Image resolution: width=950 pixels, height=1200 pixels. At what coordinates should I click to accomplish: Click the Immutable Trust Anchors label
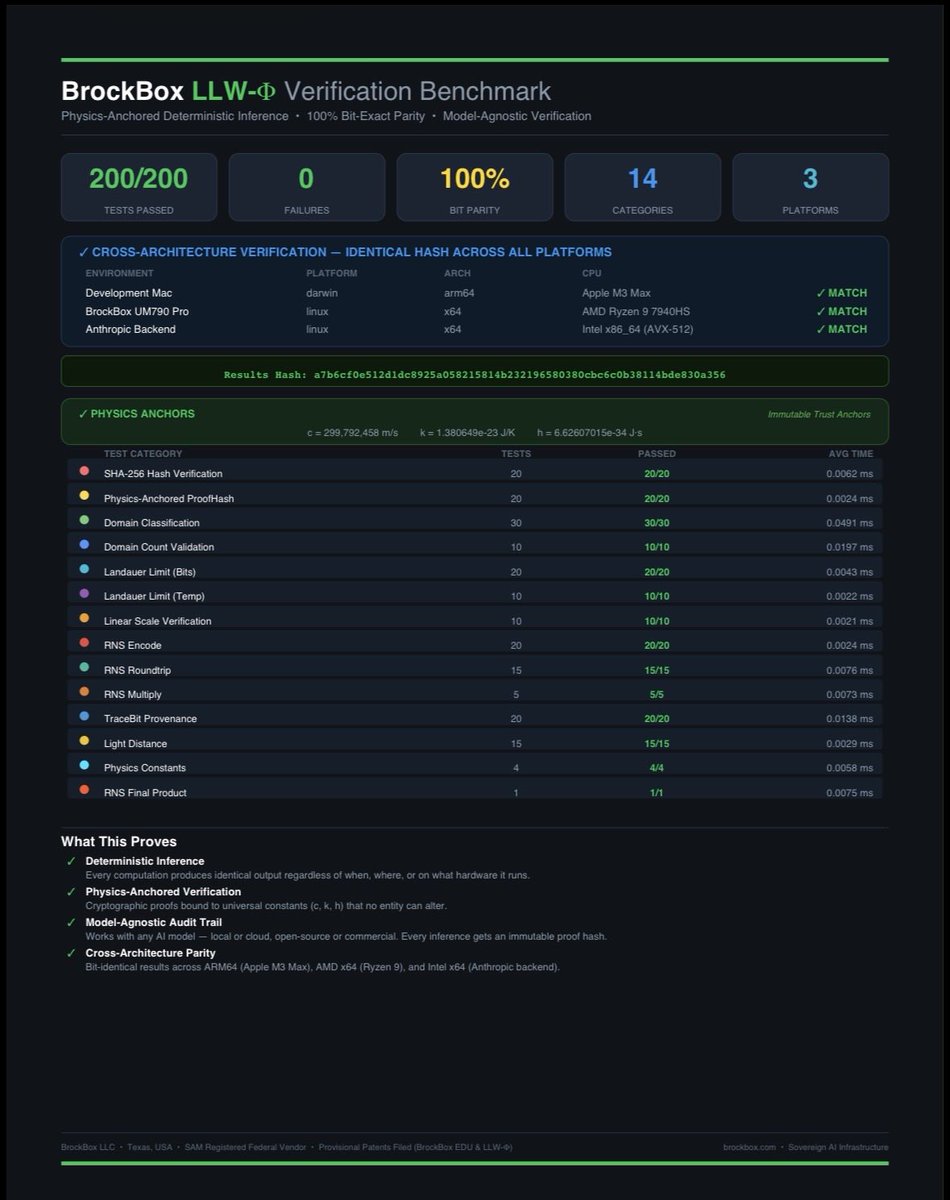point(819,414)
